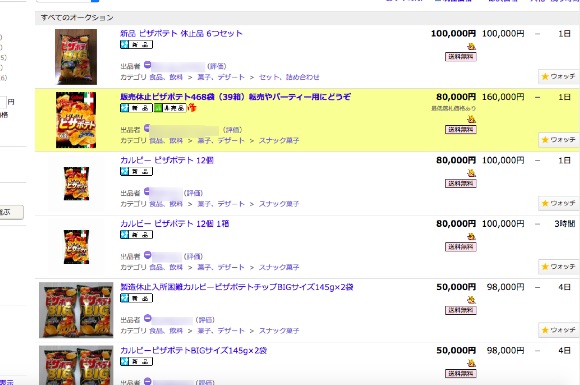Click 送料無料 badge on 468袋 listing
This screenshot has width=580, height=385.
coord(461,129)
